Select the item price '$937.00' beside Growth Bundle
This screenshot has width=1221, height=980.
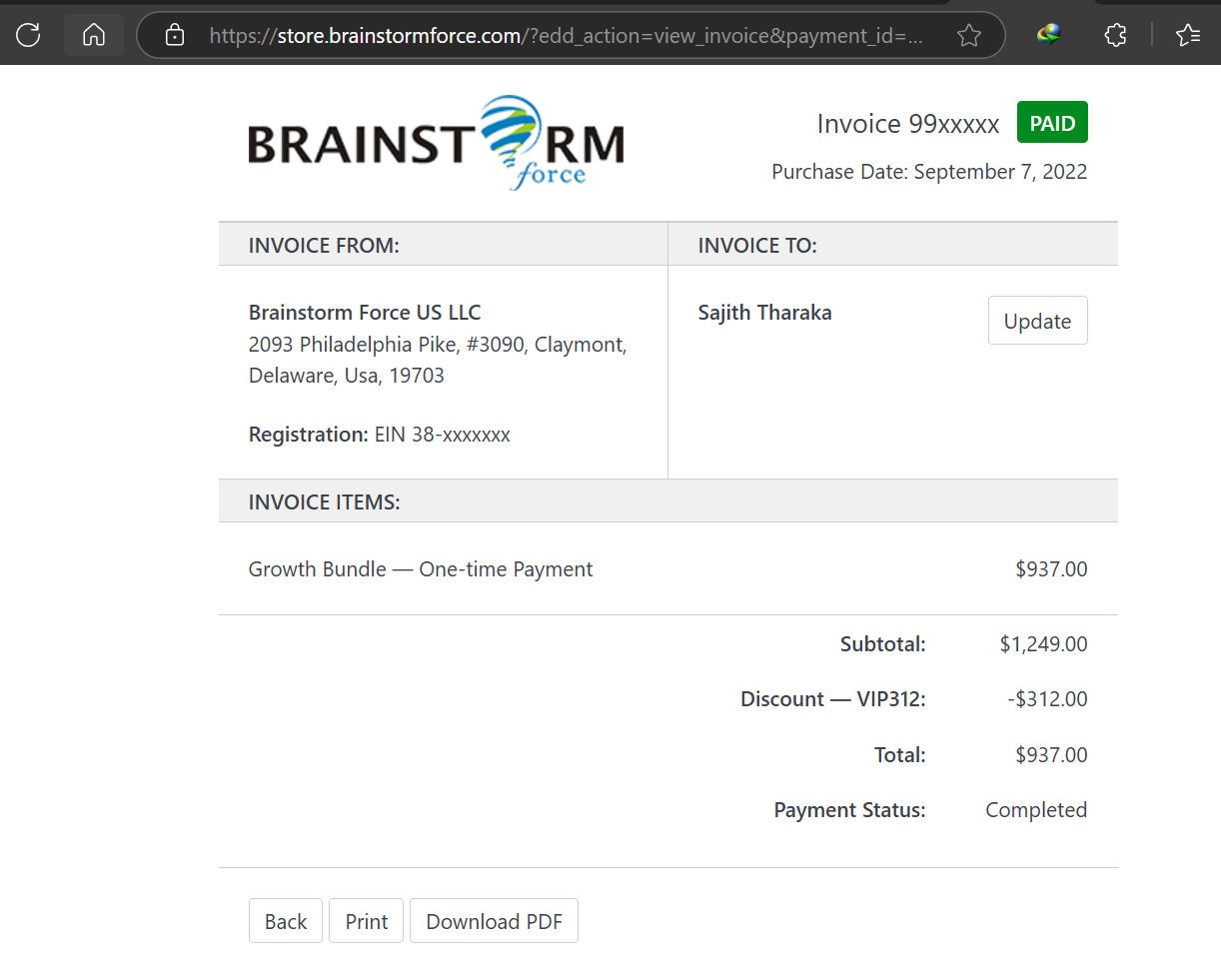[x=1051, y=569]
